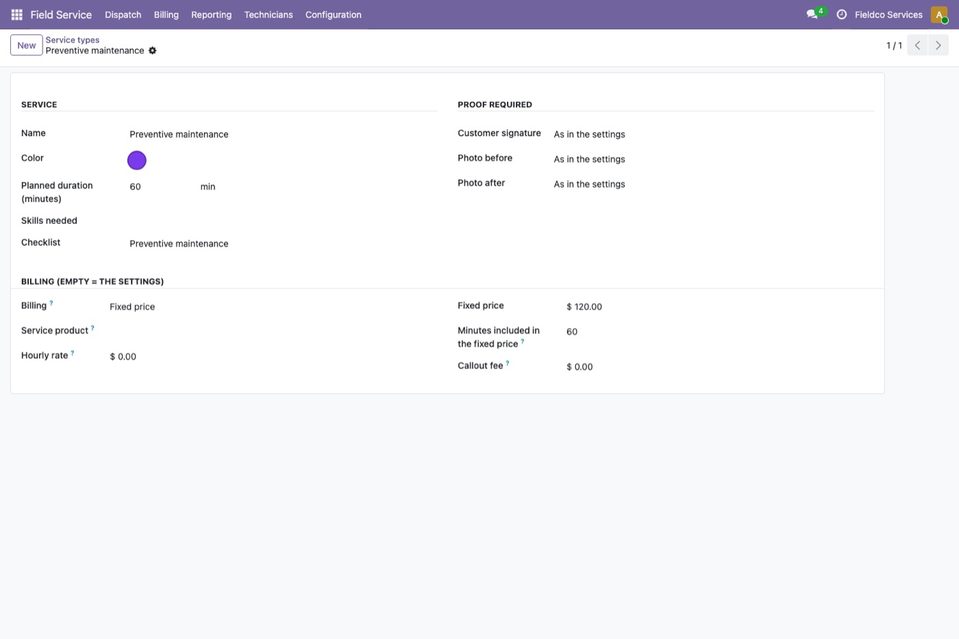The image size is (959, 639).
Task: Open the empty Skills needed field
Action: [x=281, y=221]
